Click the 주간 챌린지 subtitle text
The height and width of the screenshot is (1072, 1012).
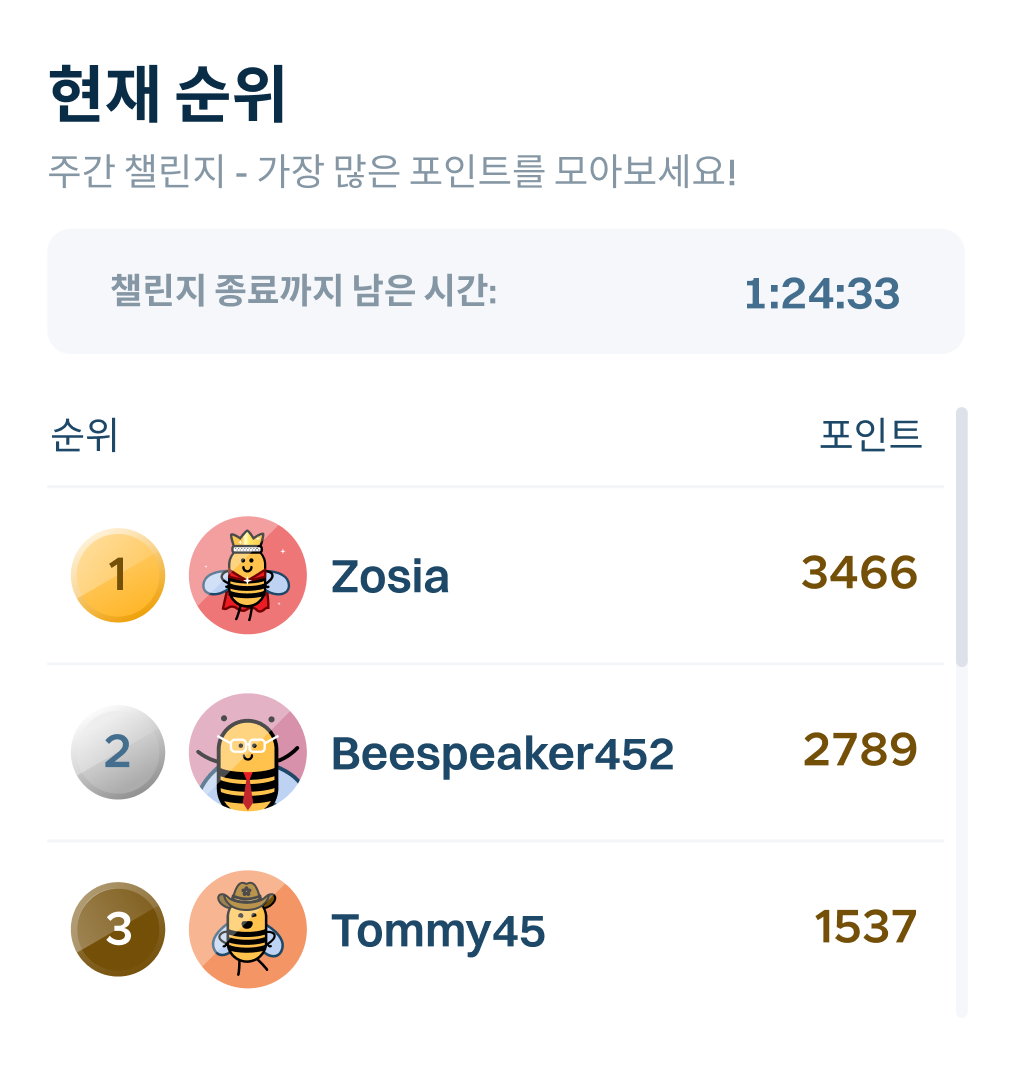point(392,173)
